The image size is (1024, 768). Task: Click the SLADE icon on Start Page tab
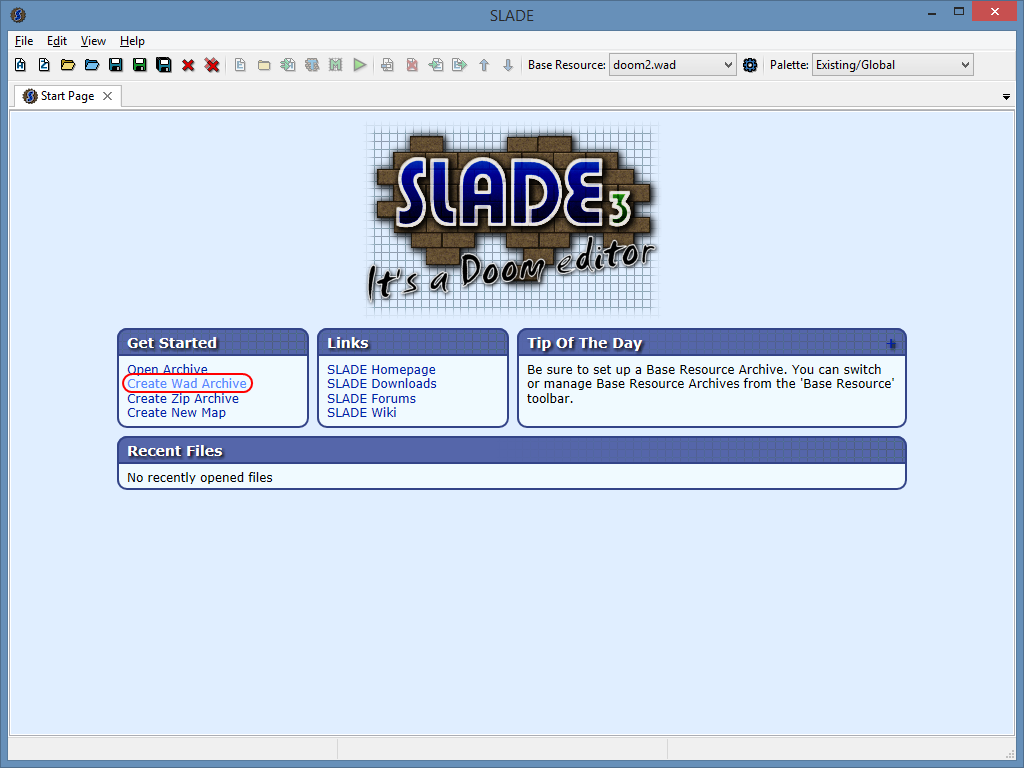point(29,96)
